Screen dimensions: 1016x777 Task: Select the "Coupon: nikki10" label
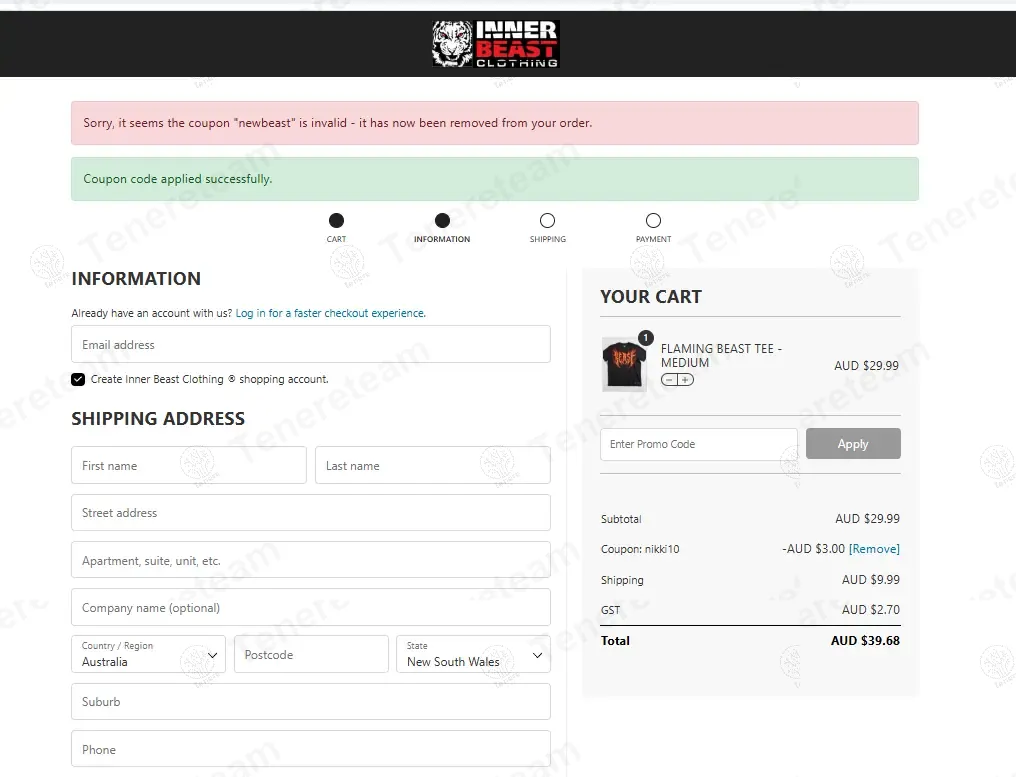pos(640,549)
